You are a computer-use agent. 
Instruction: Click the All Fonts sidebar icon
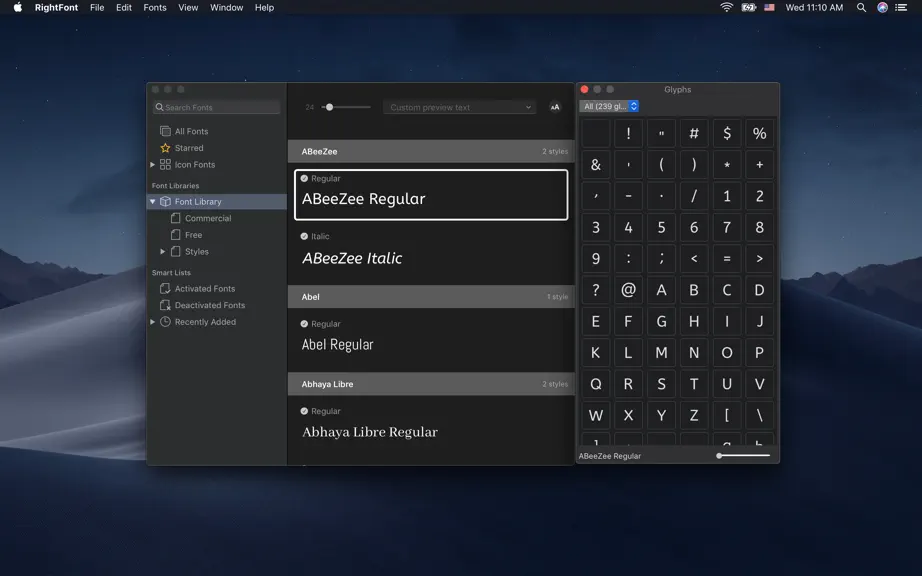click(x=165, y=131)
